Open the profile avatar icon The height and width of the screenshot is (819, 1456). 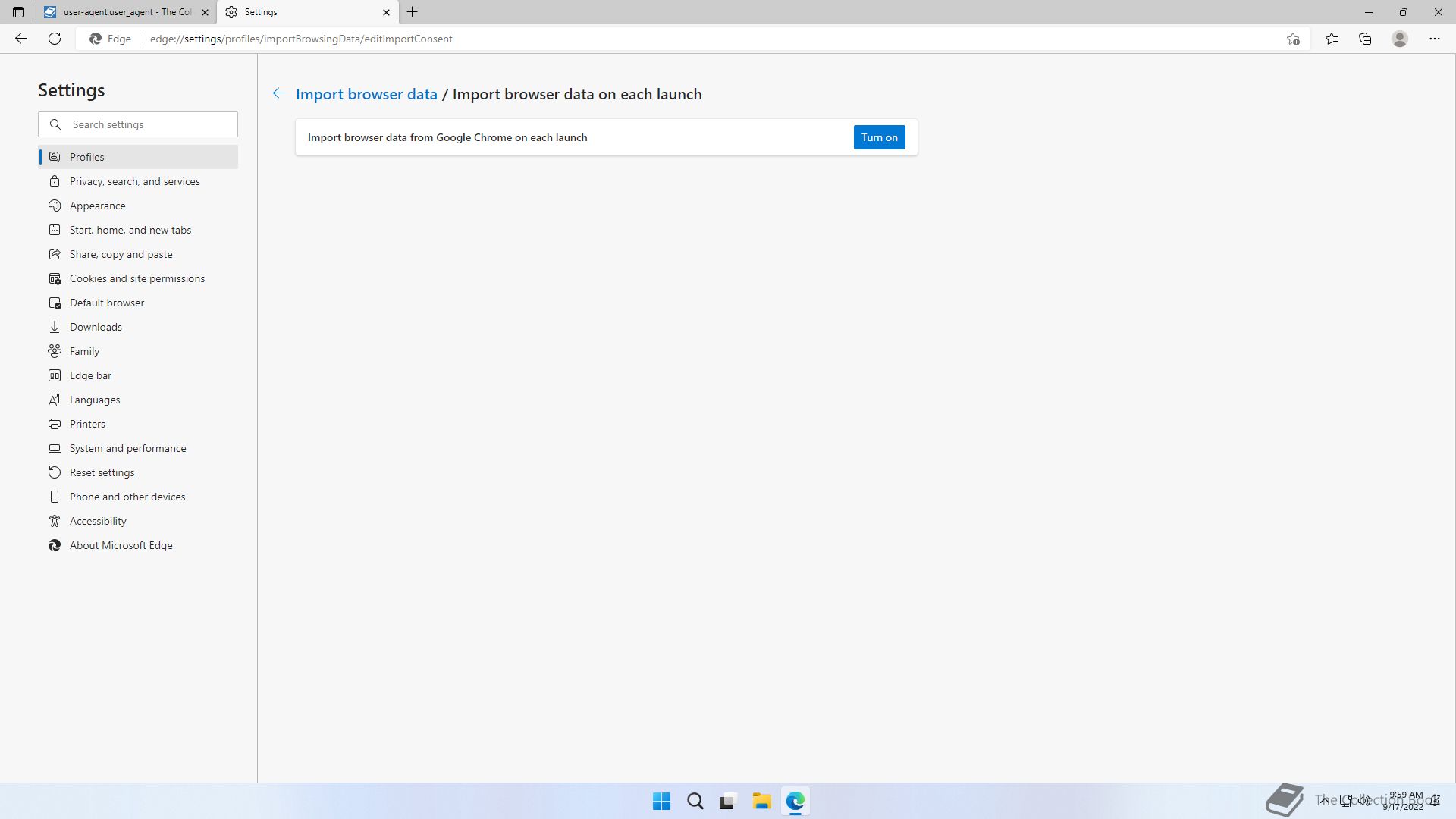1400,39
